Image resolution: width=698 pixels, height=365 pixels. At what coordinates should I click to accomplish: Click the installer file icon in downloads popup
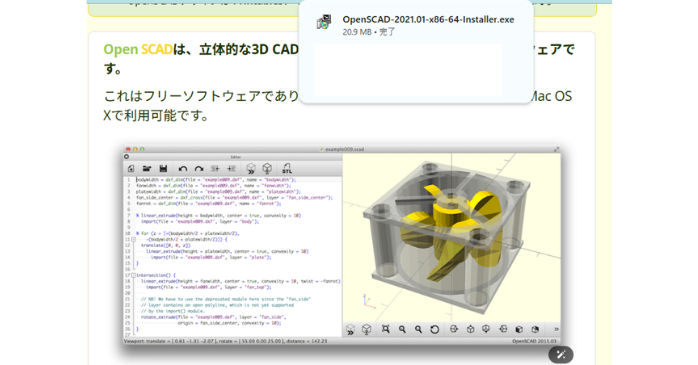324,22
